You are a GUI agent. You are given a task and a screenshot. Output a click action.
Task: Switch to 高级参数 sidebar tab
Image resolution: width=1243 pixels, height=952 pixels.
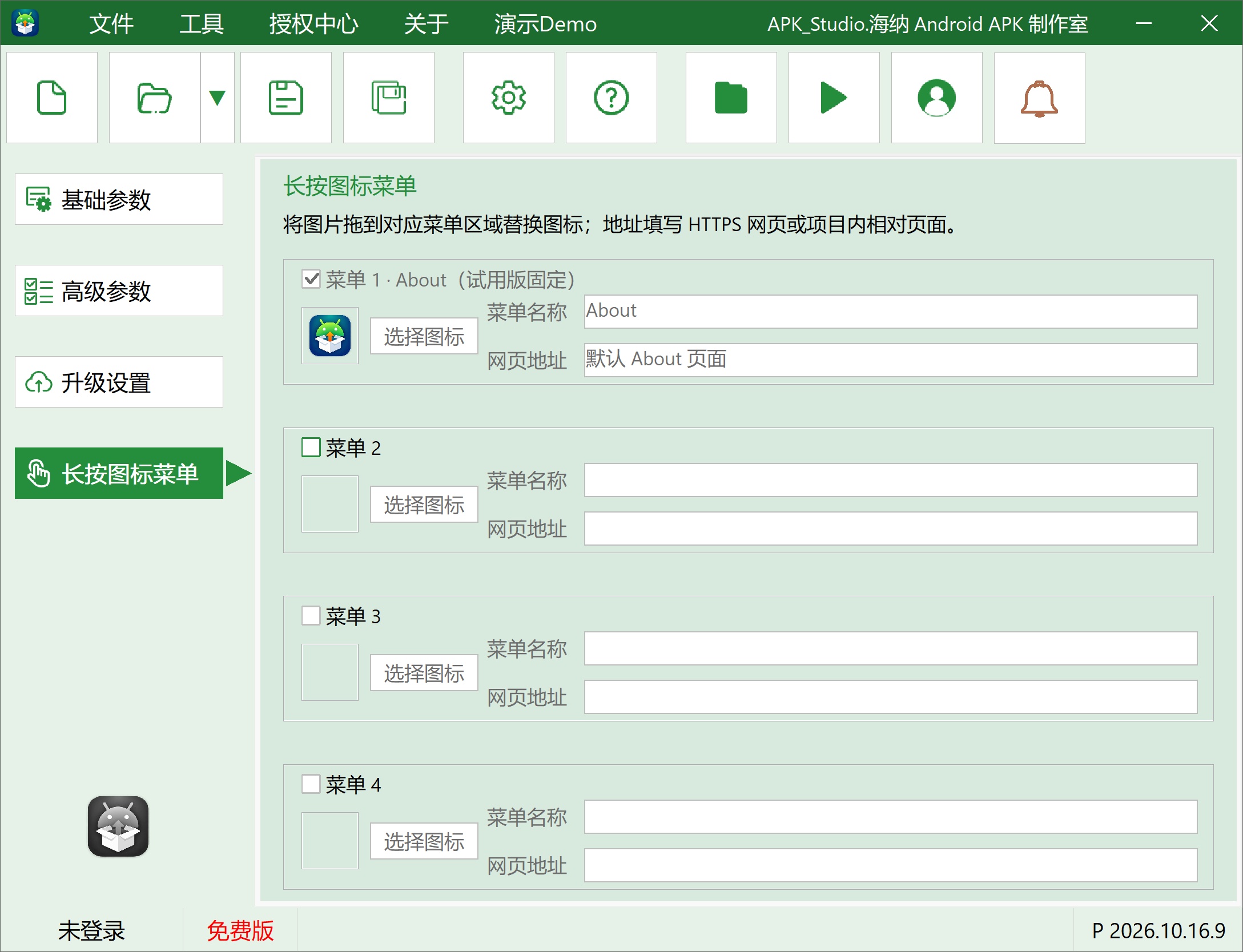119,291
